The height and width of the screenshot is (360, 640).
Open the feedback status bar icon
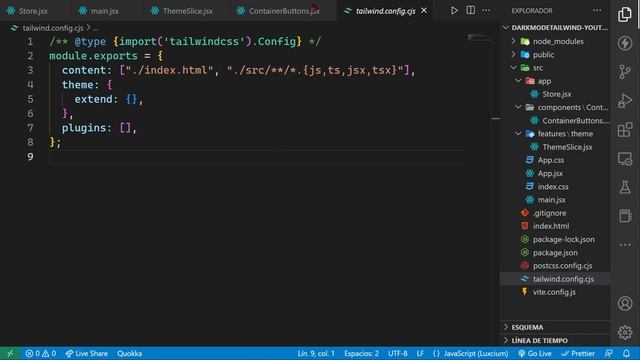click(x=608, y=353)
